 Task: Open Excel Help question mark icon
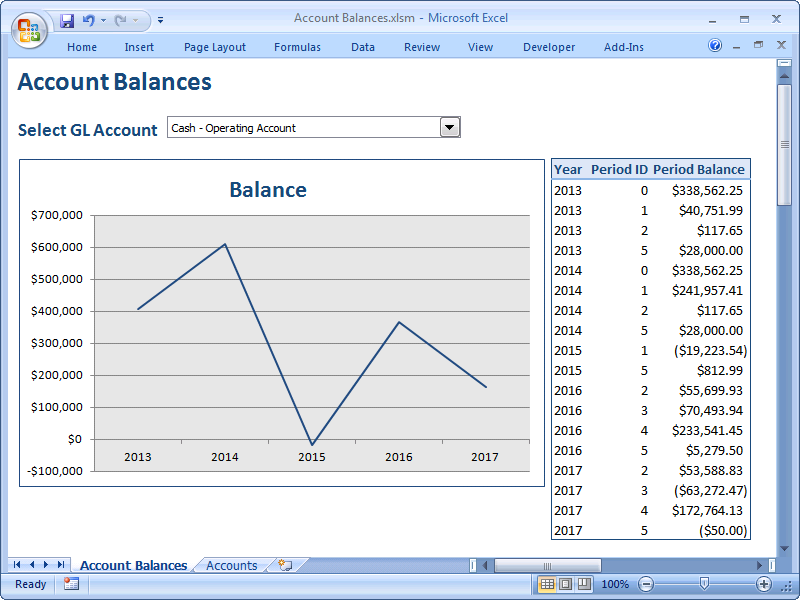point(715,46)
